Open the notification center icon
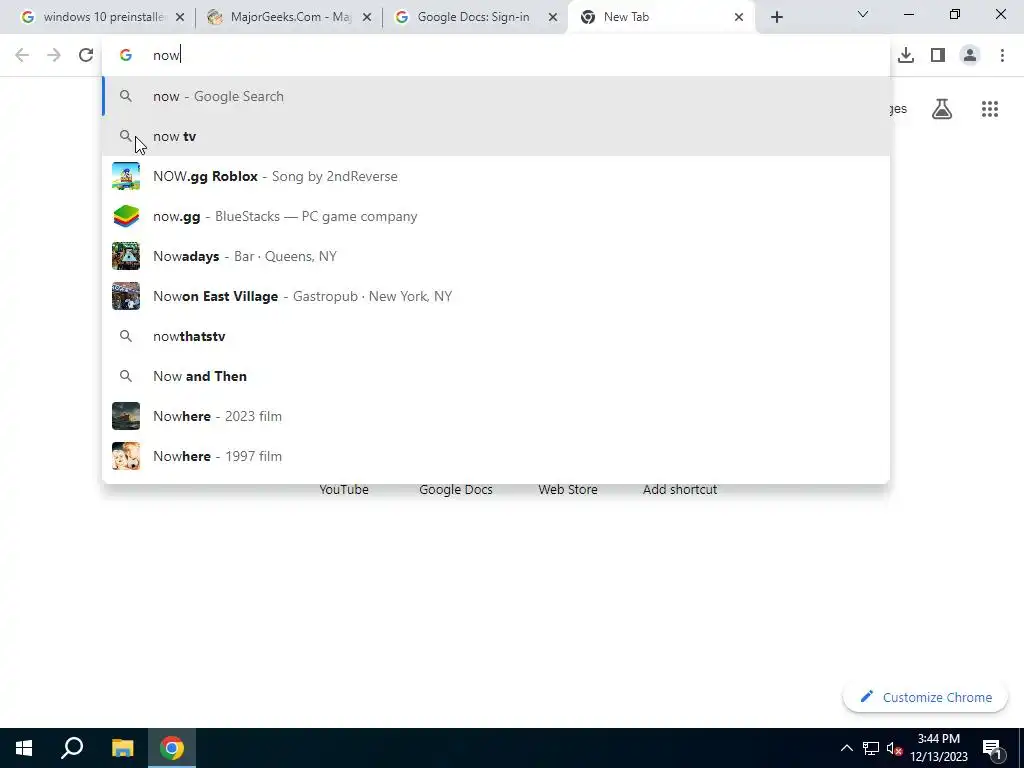 click(993, 748)
